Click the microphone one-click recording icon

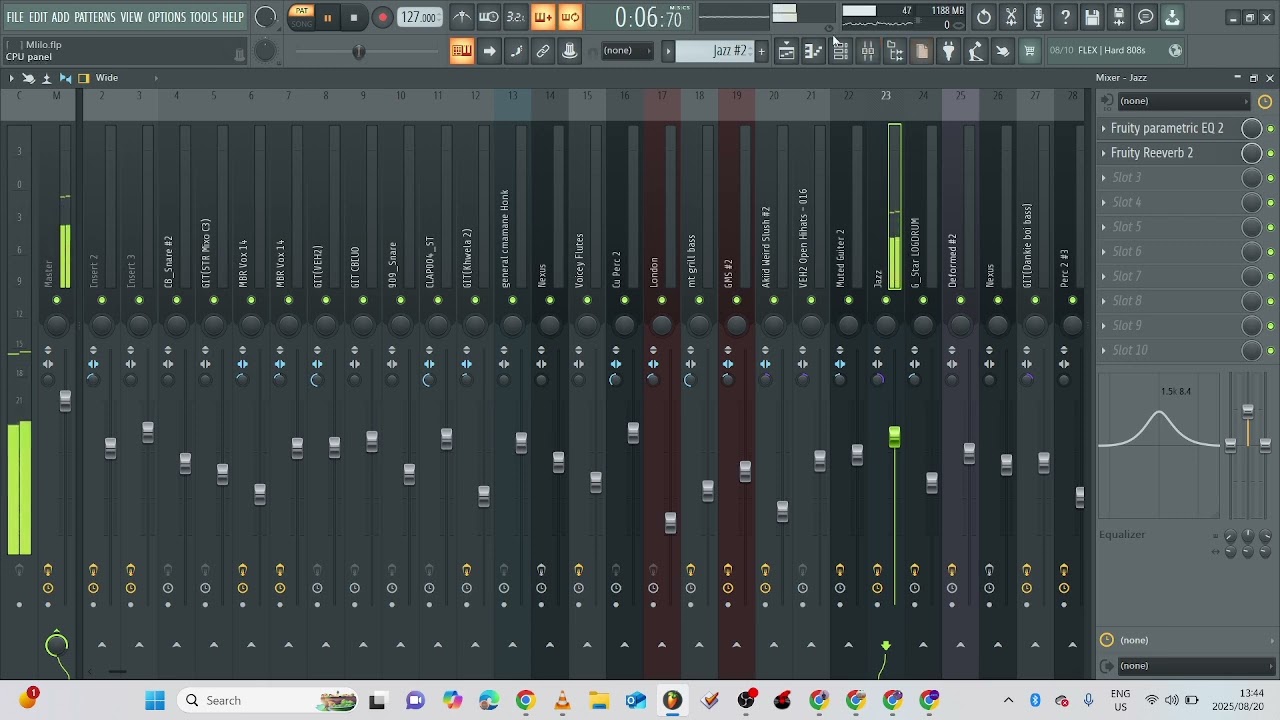tap(1038, 17)
